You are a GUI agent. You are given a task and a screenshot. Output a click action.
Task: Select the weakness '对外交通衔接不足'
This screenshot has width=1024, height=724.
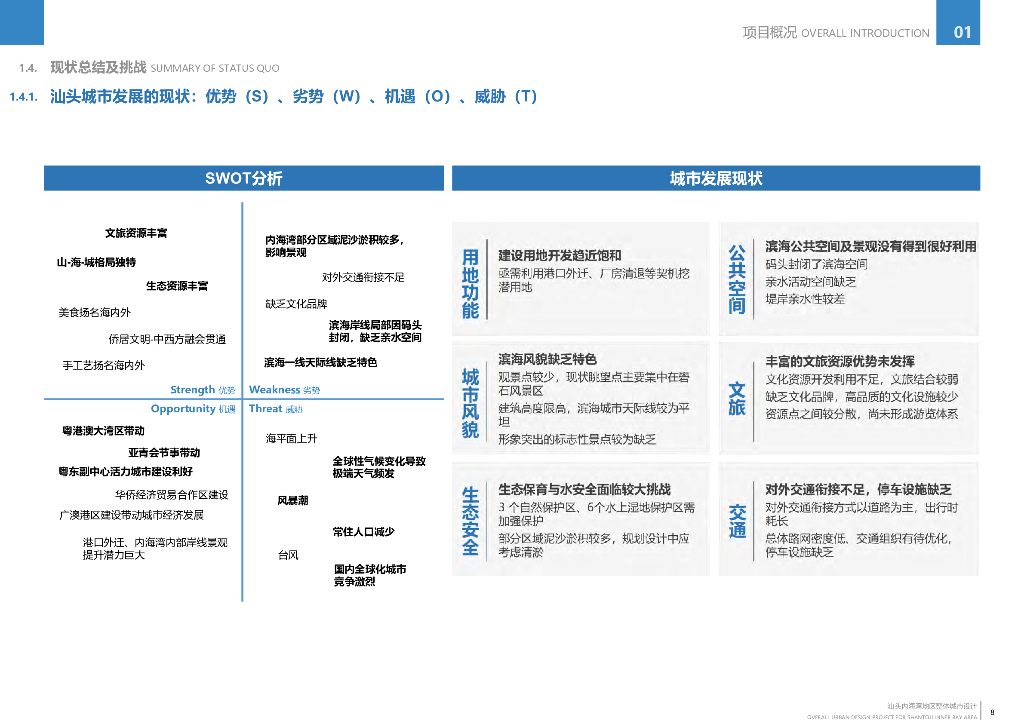pyautogui.click(x=363, y=277)
